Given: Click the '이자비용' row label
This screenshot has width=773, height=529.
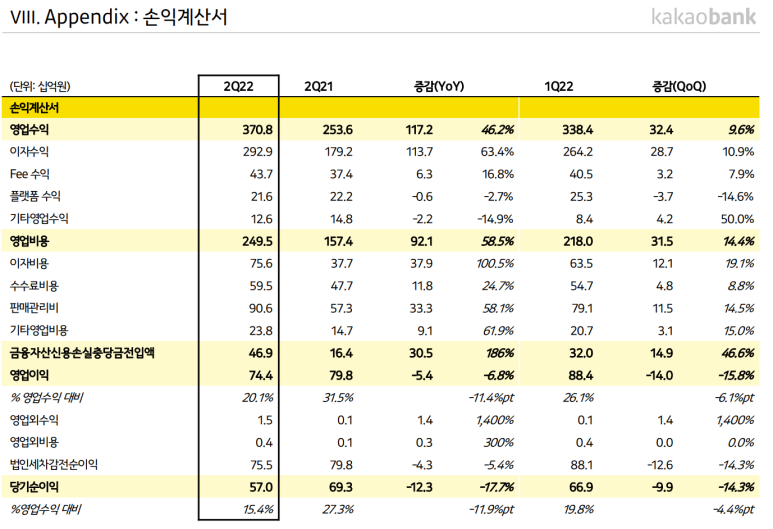Looking at the screenshot, I should click(x=29, y=263).
